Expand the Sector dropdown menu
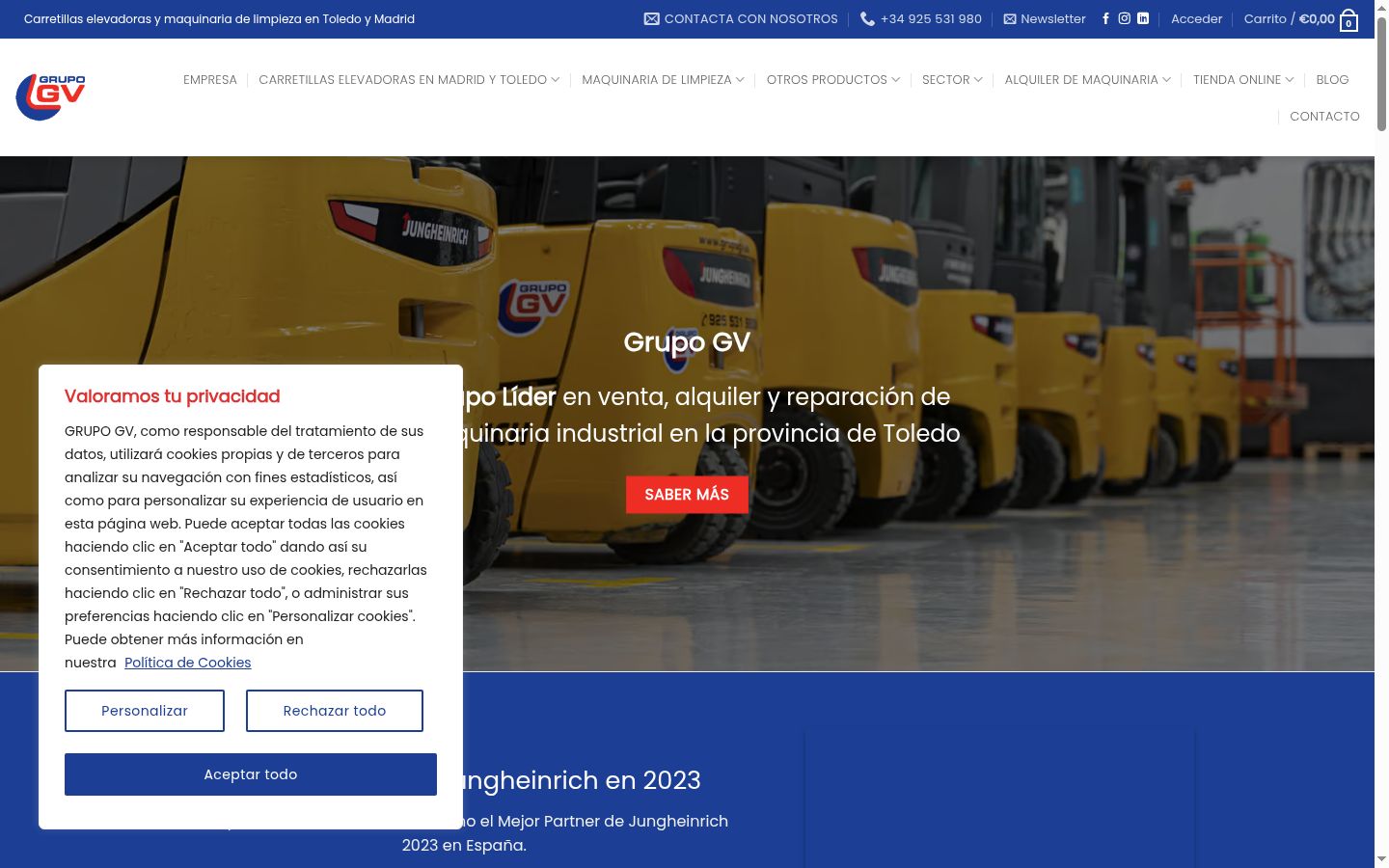 point(952,79)
